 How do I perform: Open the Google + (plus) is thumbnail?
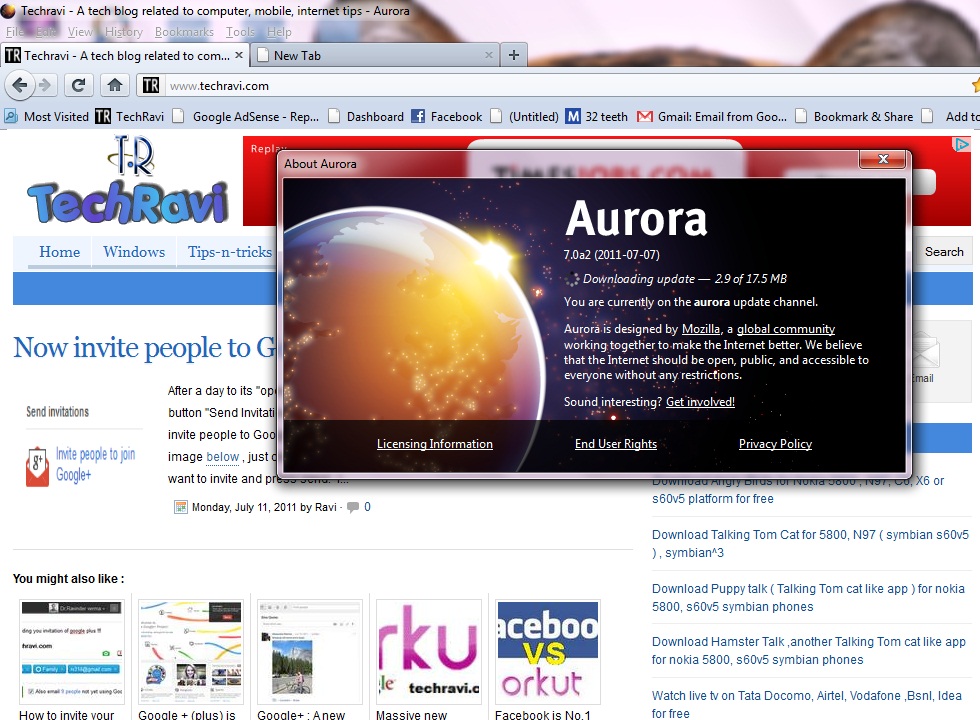[191, 652]
